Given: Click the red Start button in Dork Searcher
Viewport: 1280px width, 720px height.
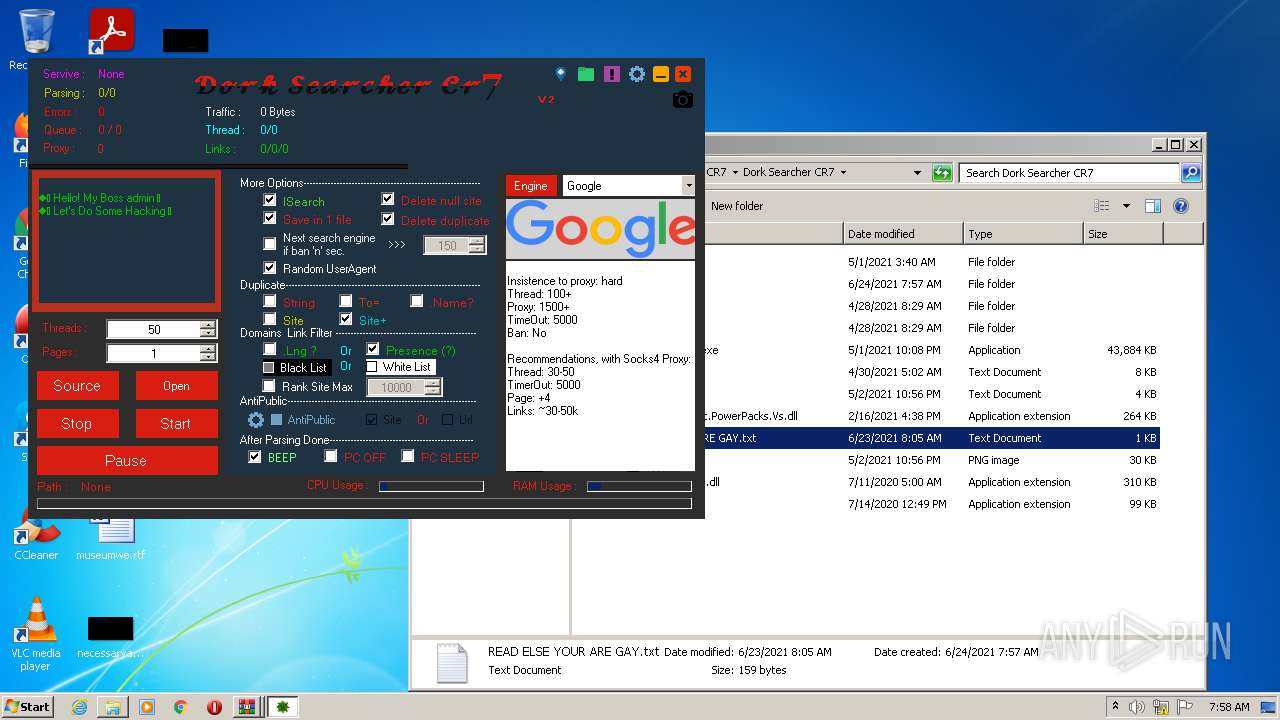Looking at the screenshot, I should click(176, 424).
